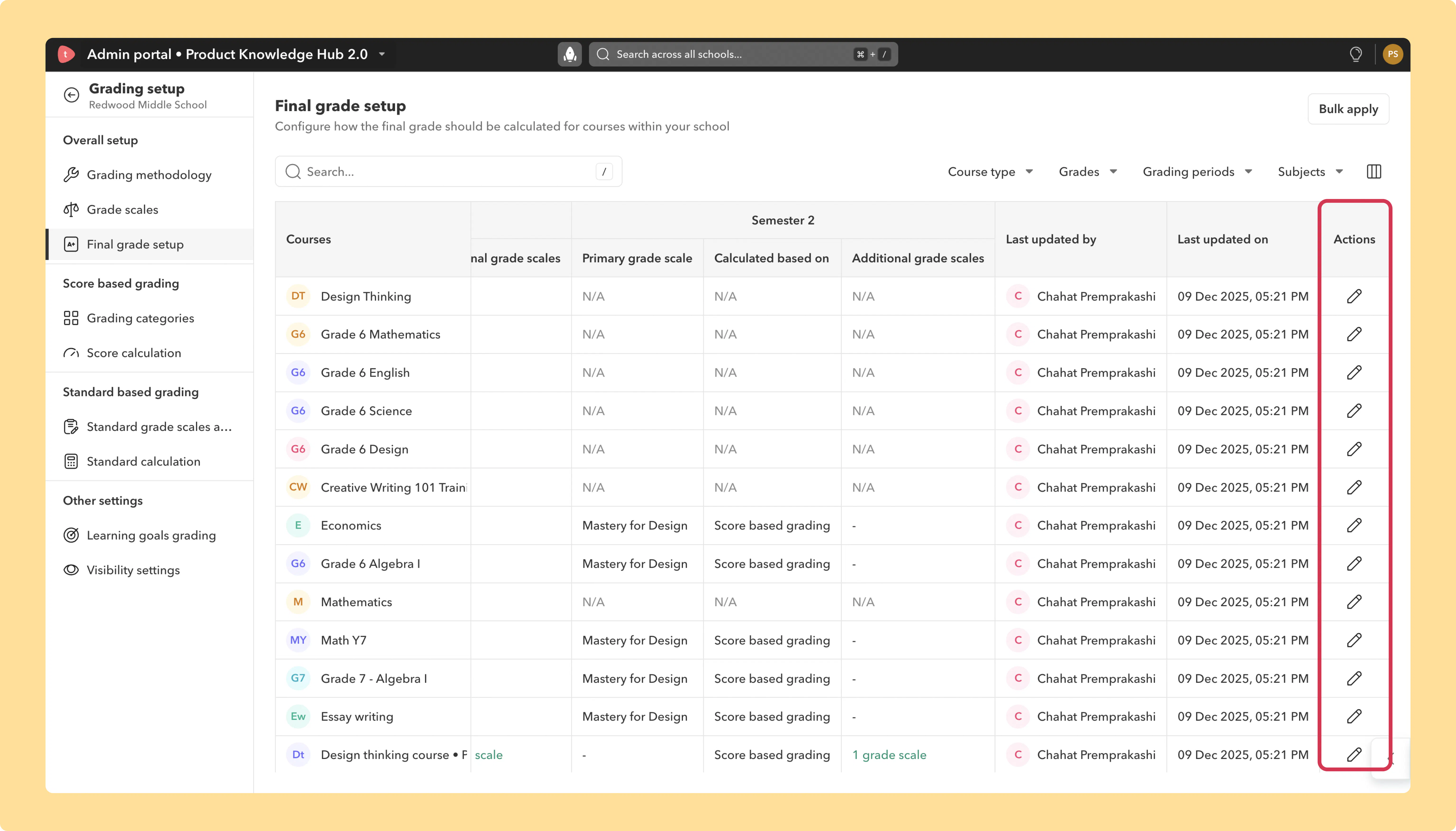This screenshot has height=831, width=1456.
Task: Click the Toddle logo icon in header
Action: 66,54
